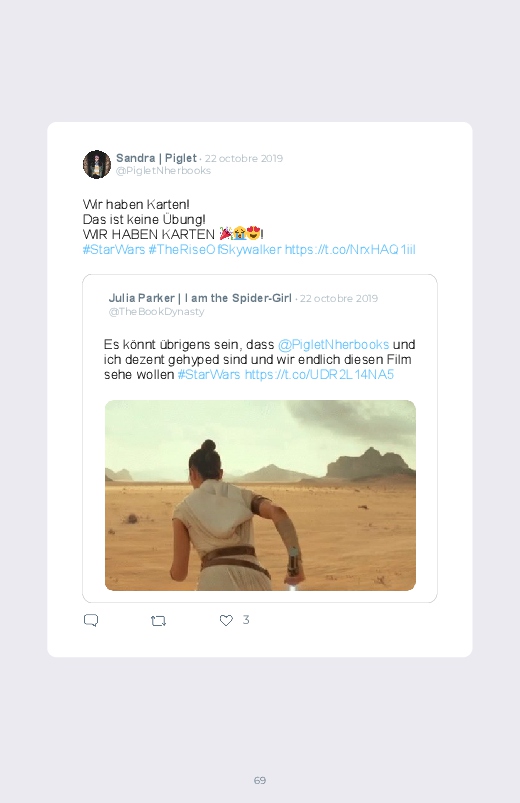Click the quoted tweet date 22 octobre 2019

(339, 299)
